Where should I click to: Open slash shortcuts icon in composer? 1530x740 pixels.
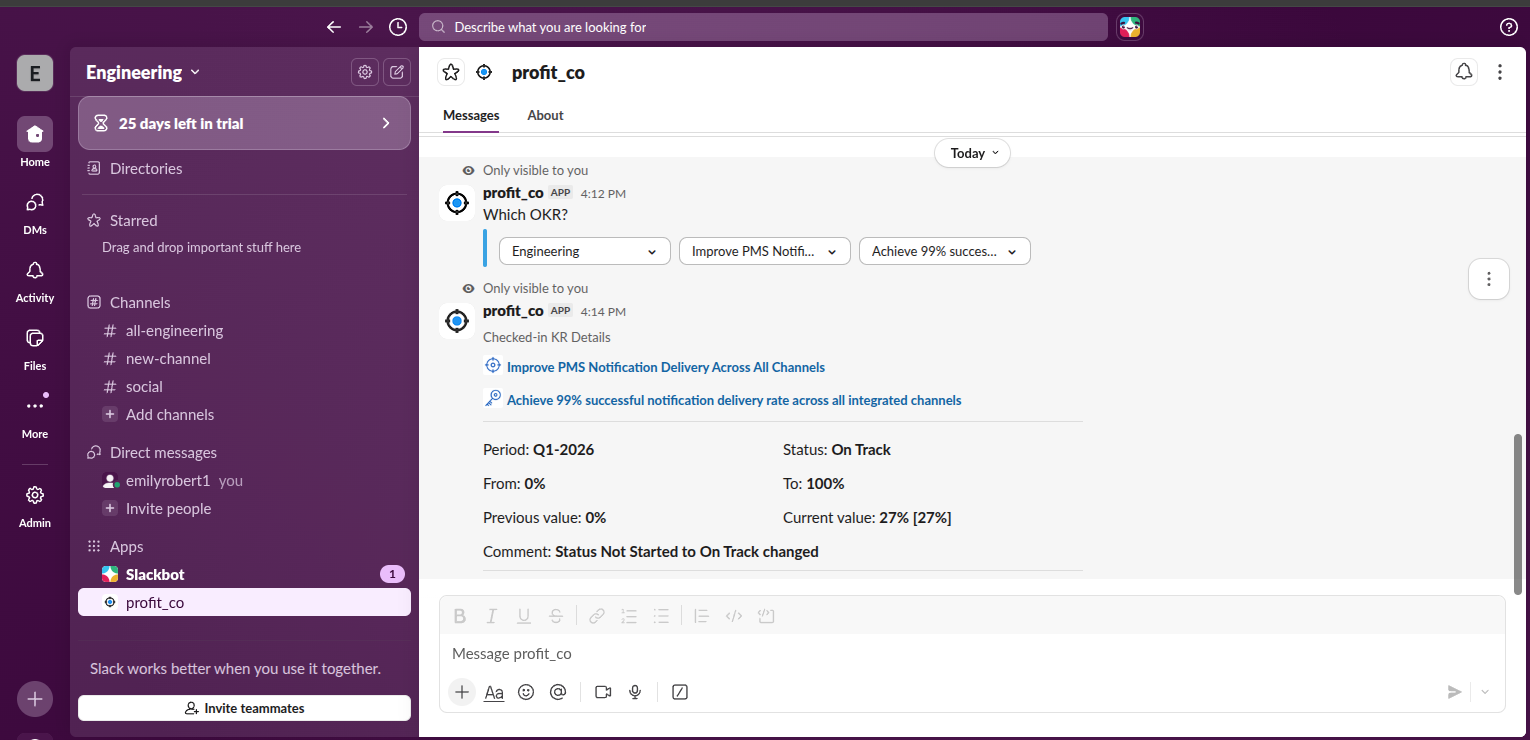[680, 692]
